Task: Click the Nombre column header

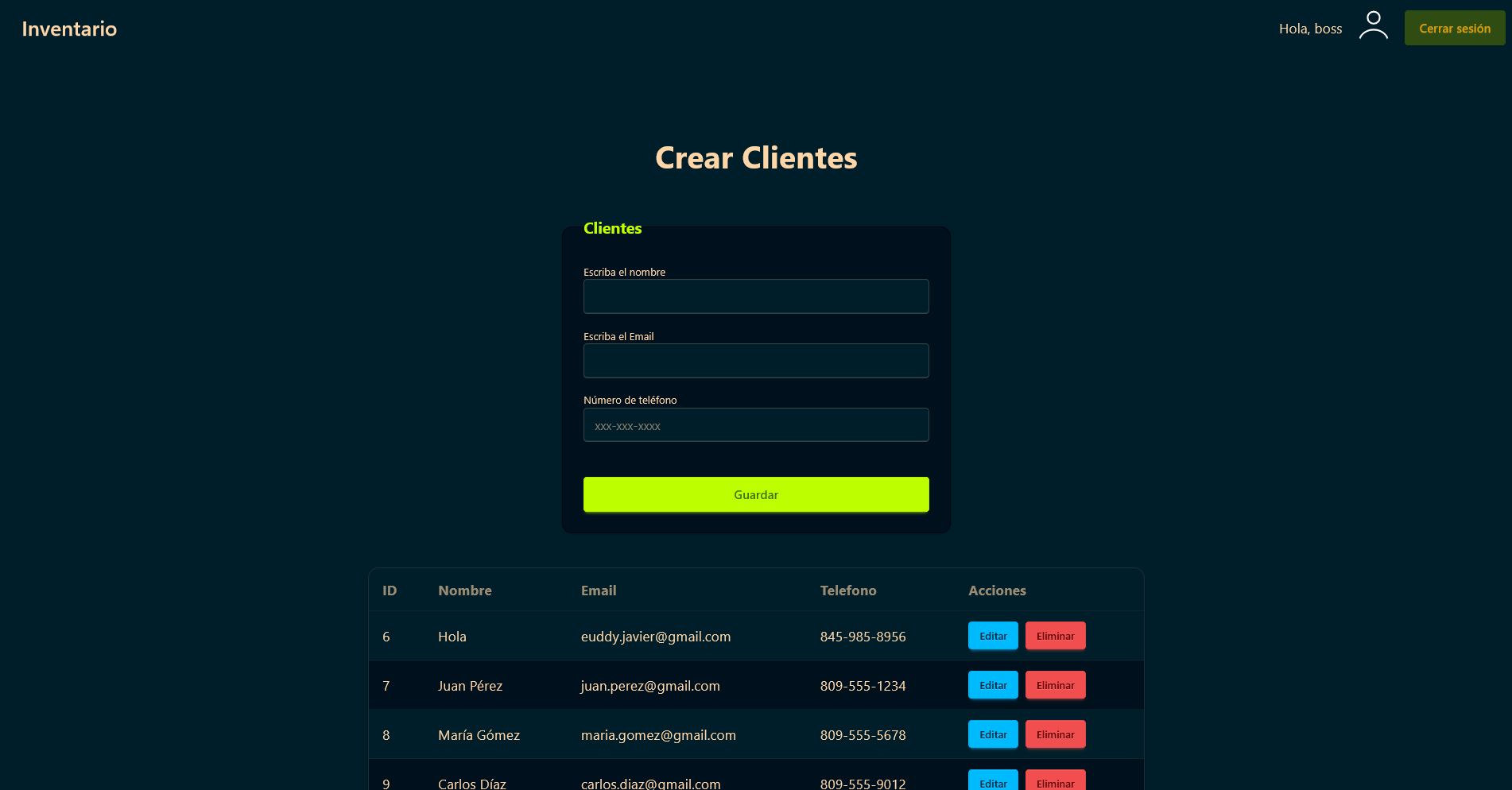Action: click(x=464, y=591)
